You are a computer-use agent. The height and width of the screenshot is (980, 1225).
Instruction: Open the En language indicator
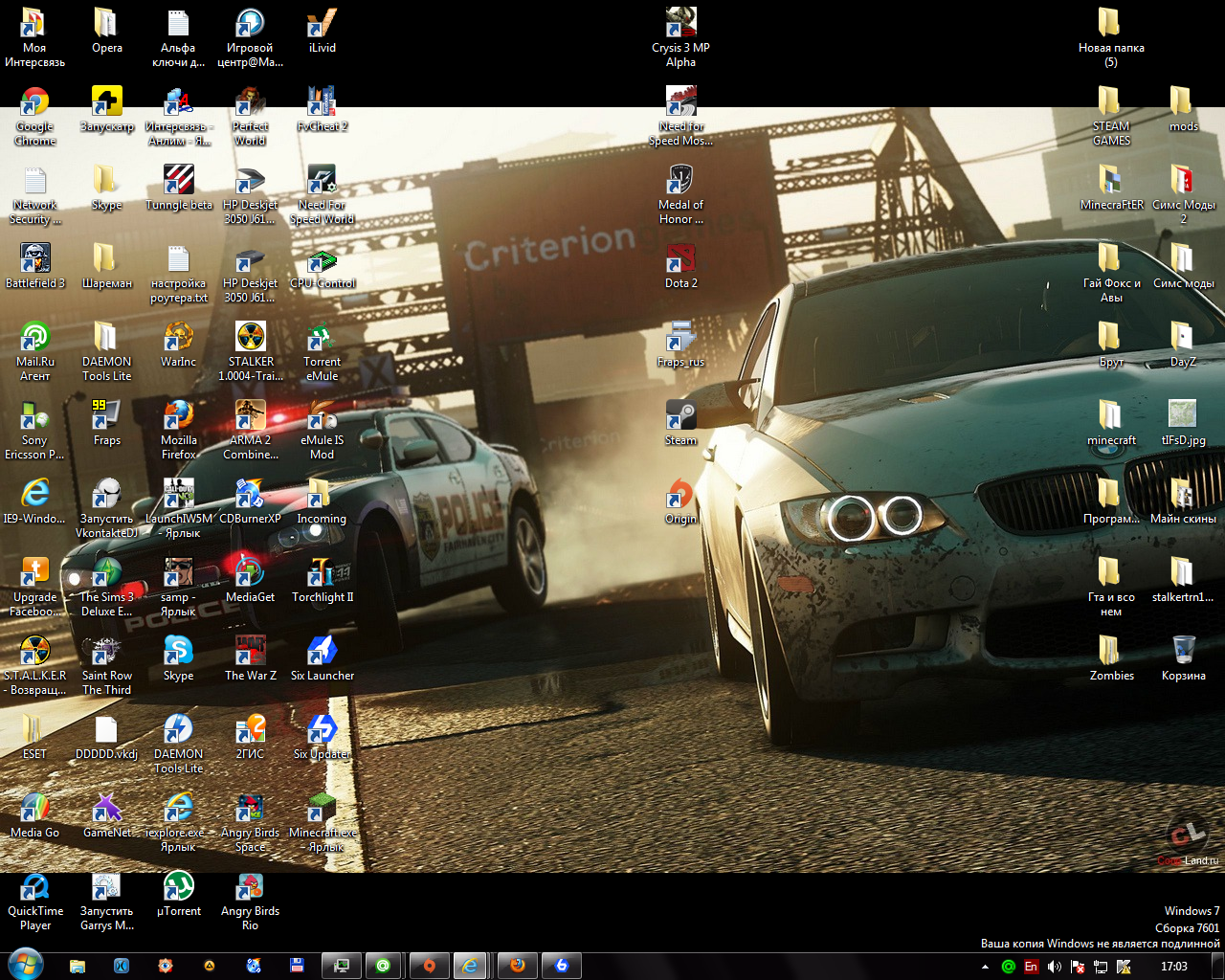[x=1031, y=967]
